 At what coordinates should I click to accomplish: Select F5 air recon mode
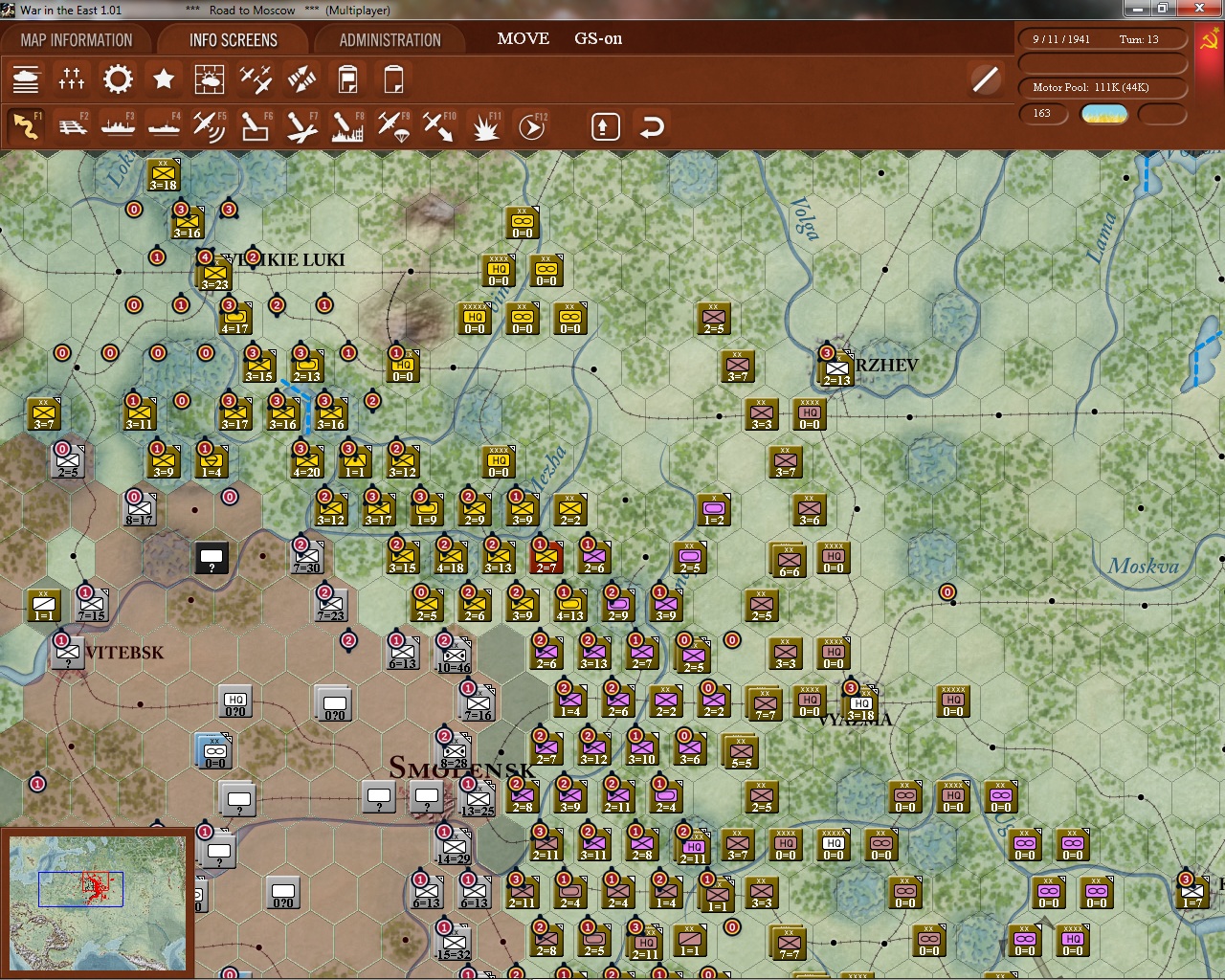(x=210, y=126)
